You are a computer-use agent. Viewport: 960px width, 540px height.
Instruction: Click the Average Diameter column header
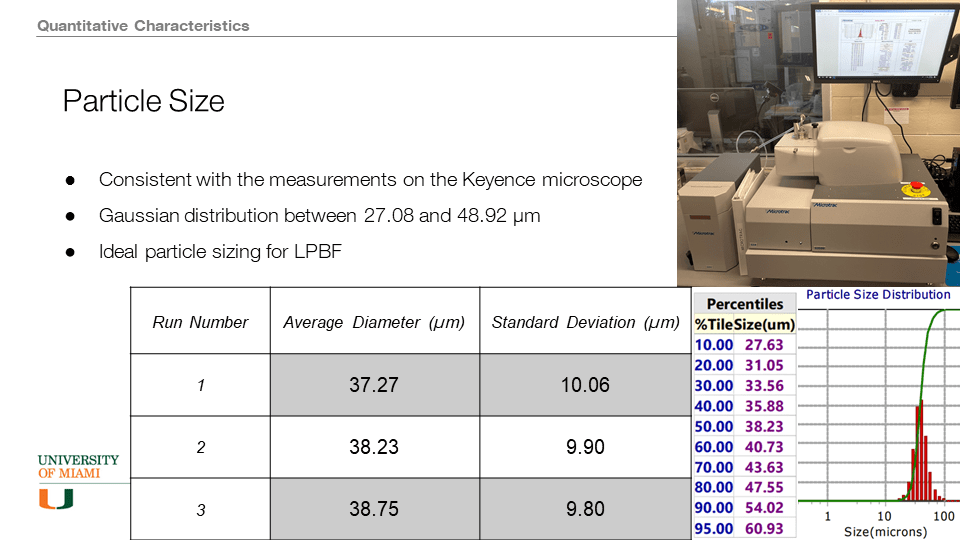(374, 322)
